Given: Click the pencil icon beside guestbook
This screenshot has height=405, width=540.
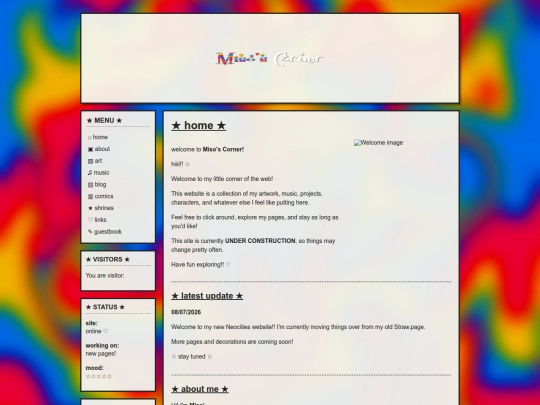Looking at the screenshot, I should pos(90,231).
